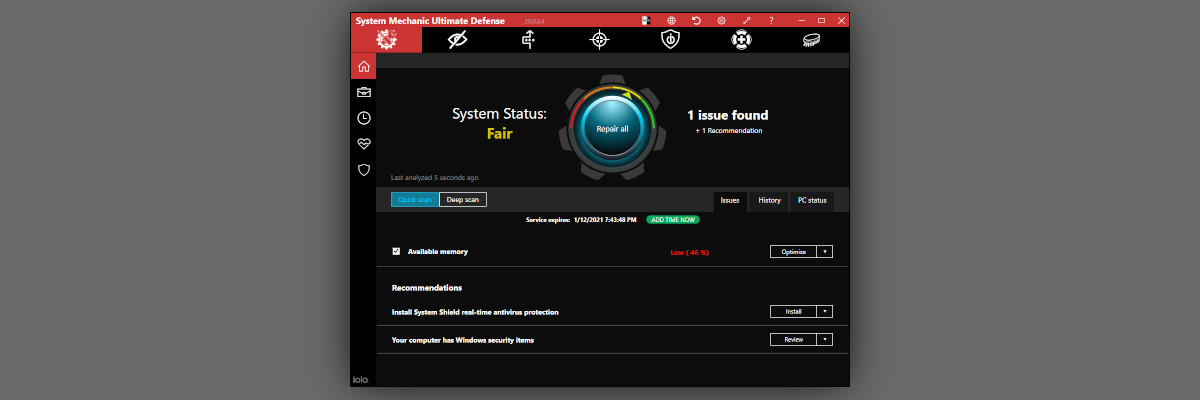This screenshot has height=400, width=1200.
Task: Open the ByePass arrow-pipe tab
Action: click(528, 40)
